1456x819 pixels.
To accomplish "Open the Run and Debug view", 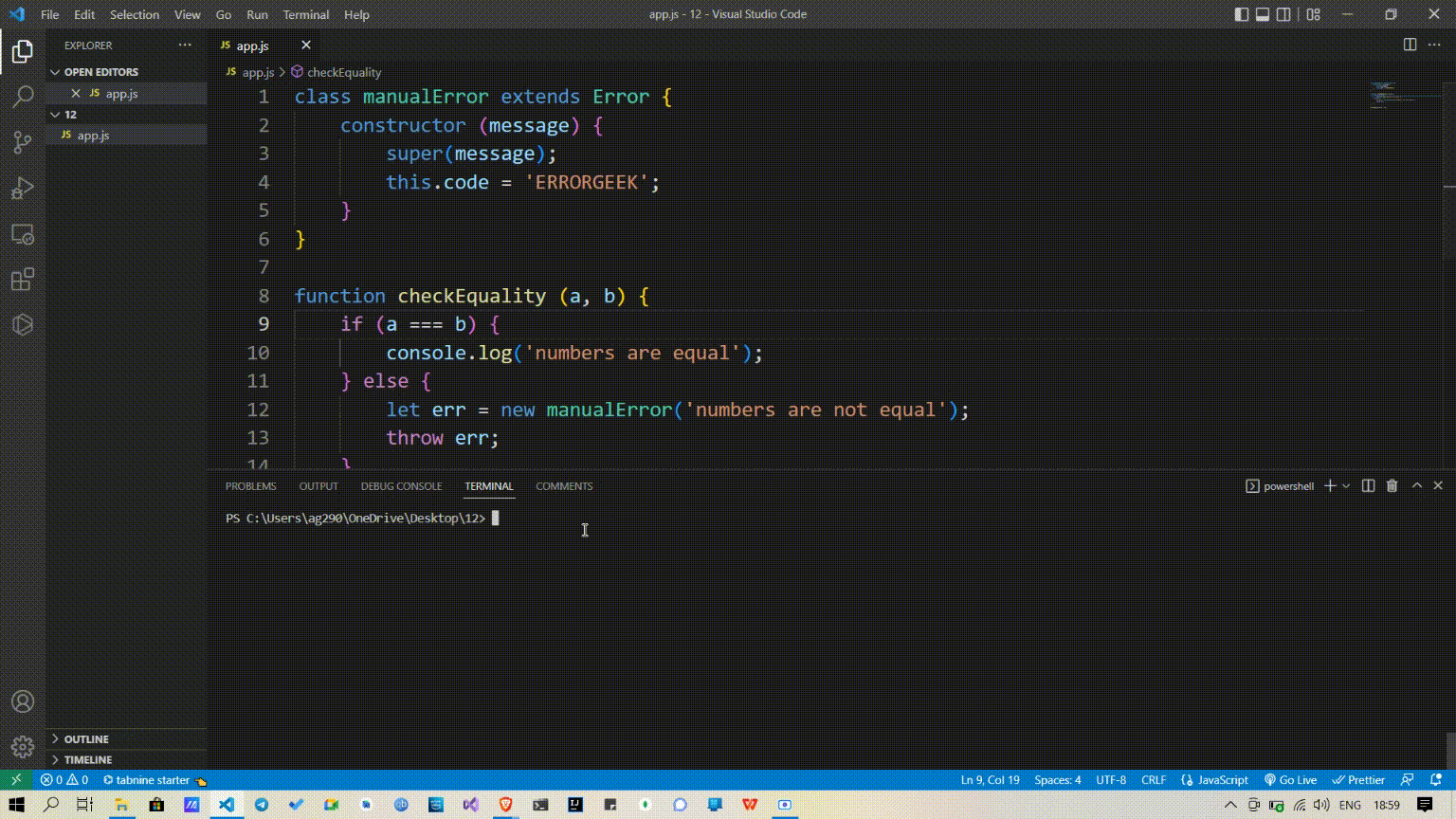I will pos(23,188).
